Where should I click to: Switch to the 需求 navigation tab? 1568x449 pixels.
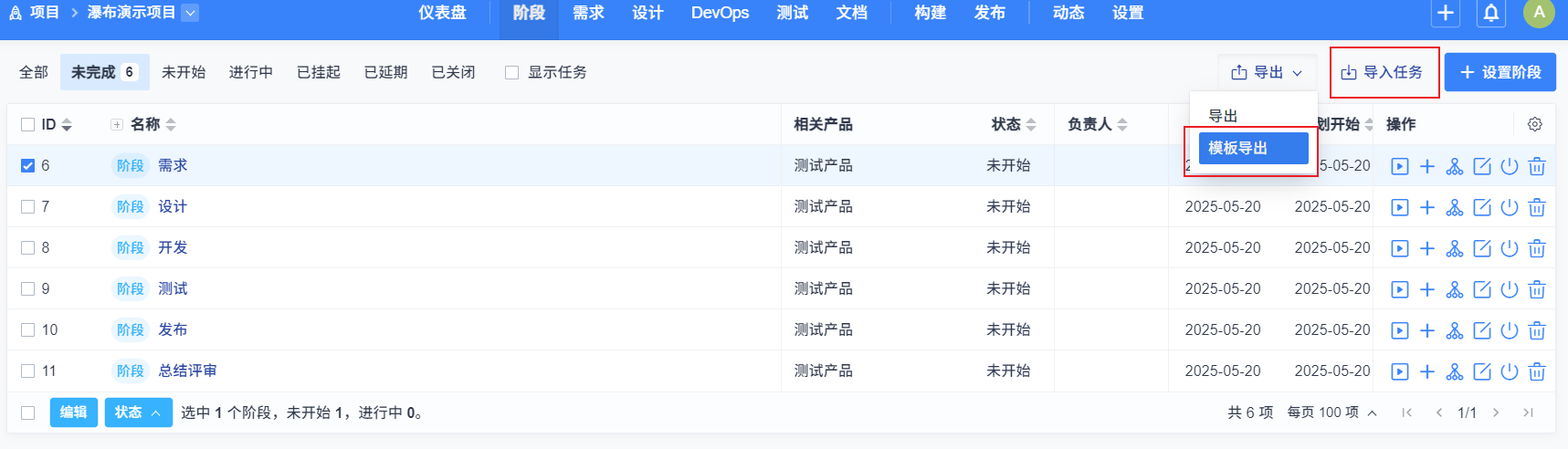588,14
